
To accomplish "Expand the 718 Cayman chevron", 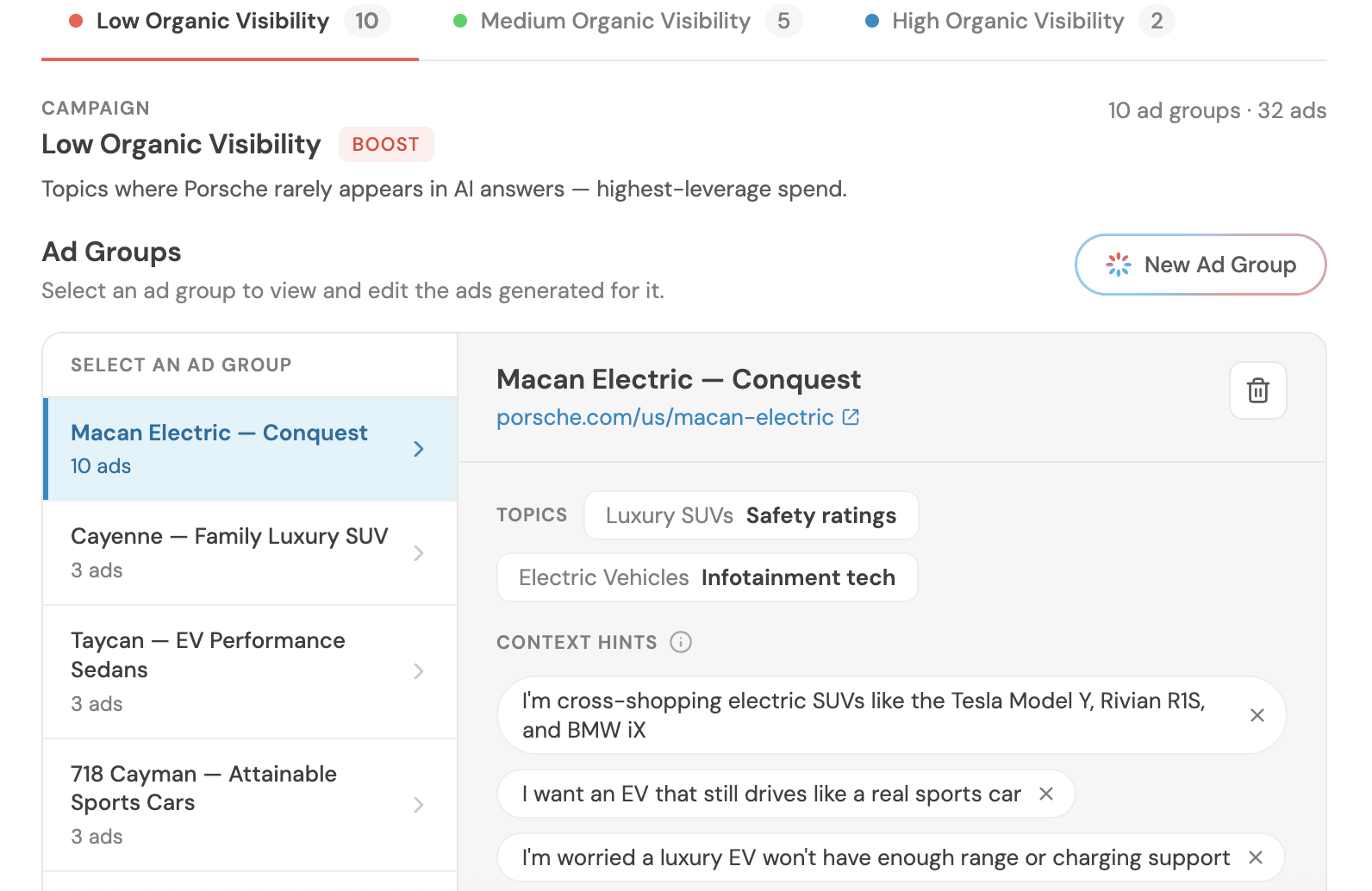I will 419,805.
